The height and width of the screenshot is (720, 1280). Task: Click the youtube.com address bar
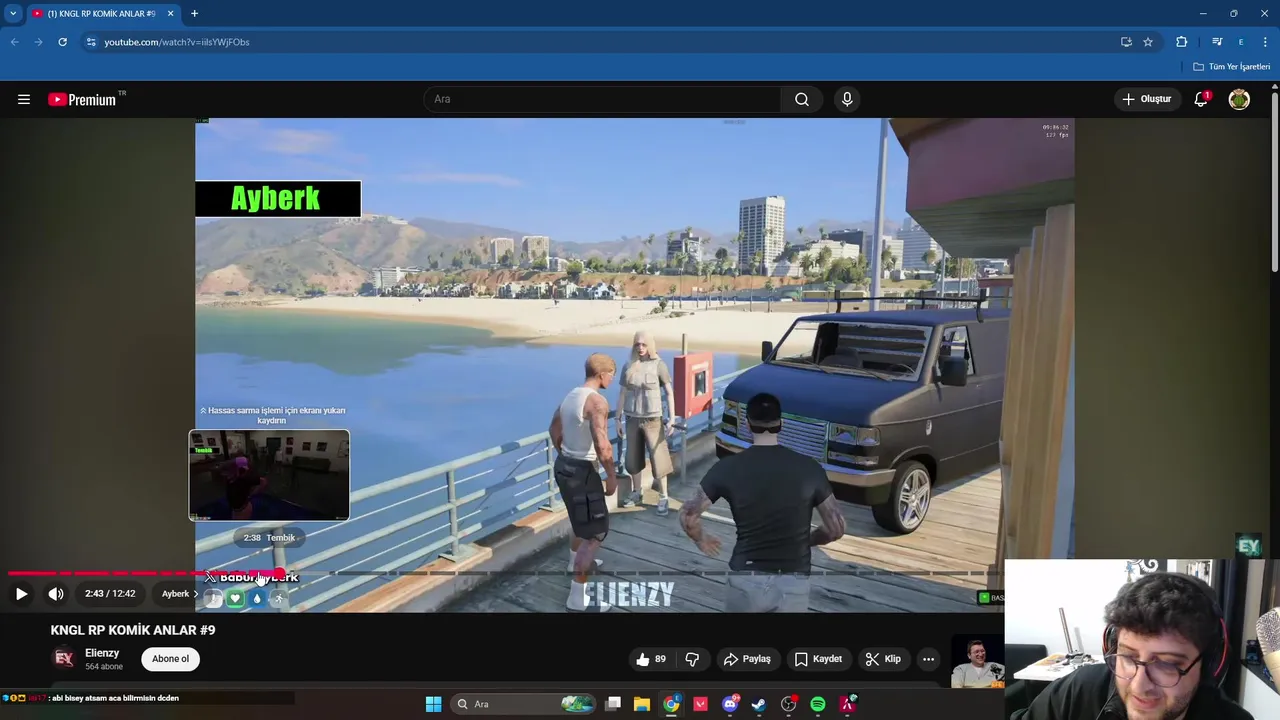coord(600,42)
